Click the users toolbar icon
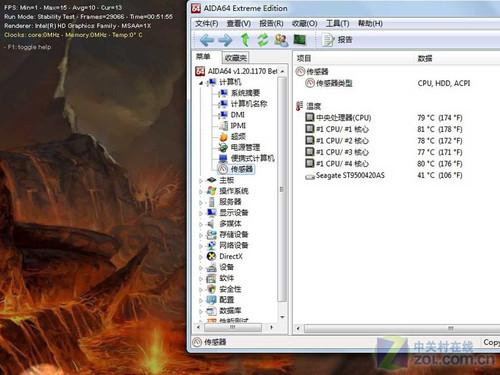The image size is (500, 375). (x=281, y=40)
